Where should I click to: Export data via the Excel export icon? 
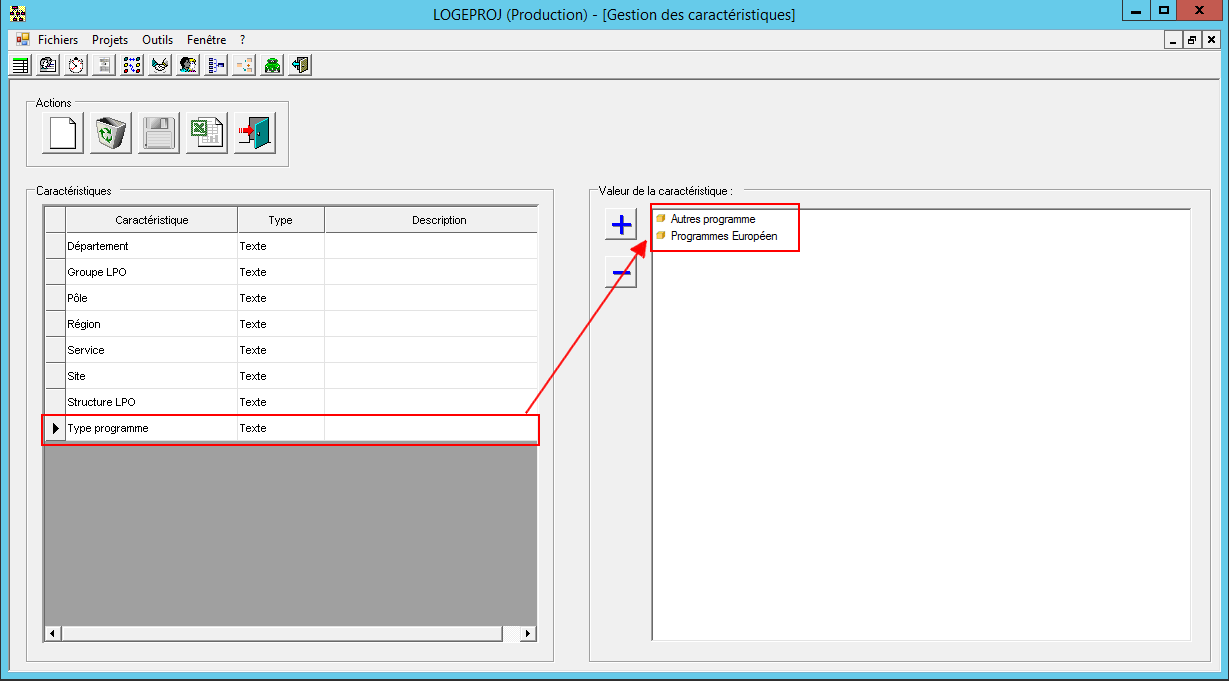(x=205, y=132)
